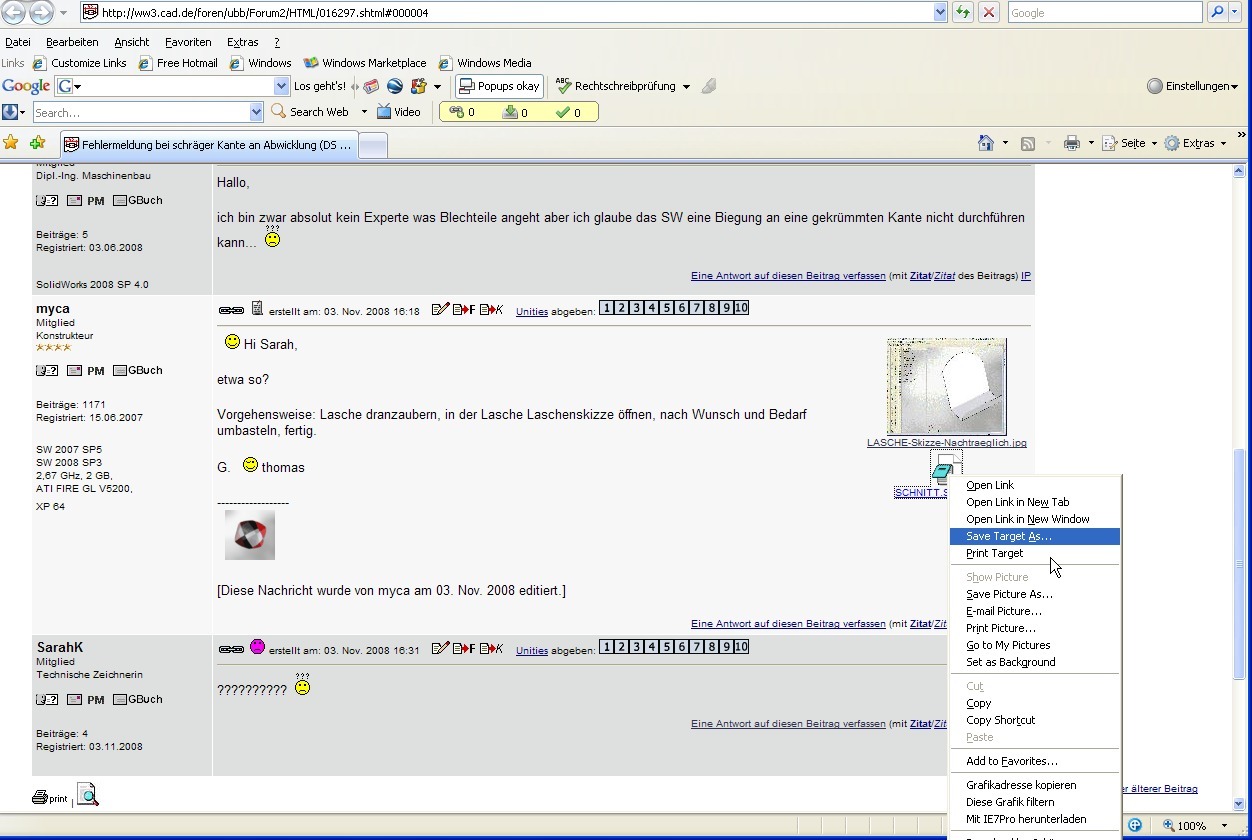Choose Save Target As... in the context menu

click(1035, 536)
